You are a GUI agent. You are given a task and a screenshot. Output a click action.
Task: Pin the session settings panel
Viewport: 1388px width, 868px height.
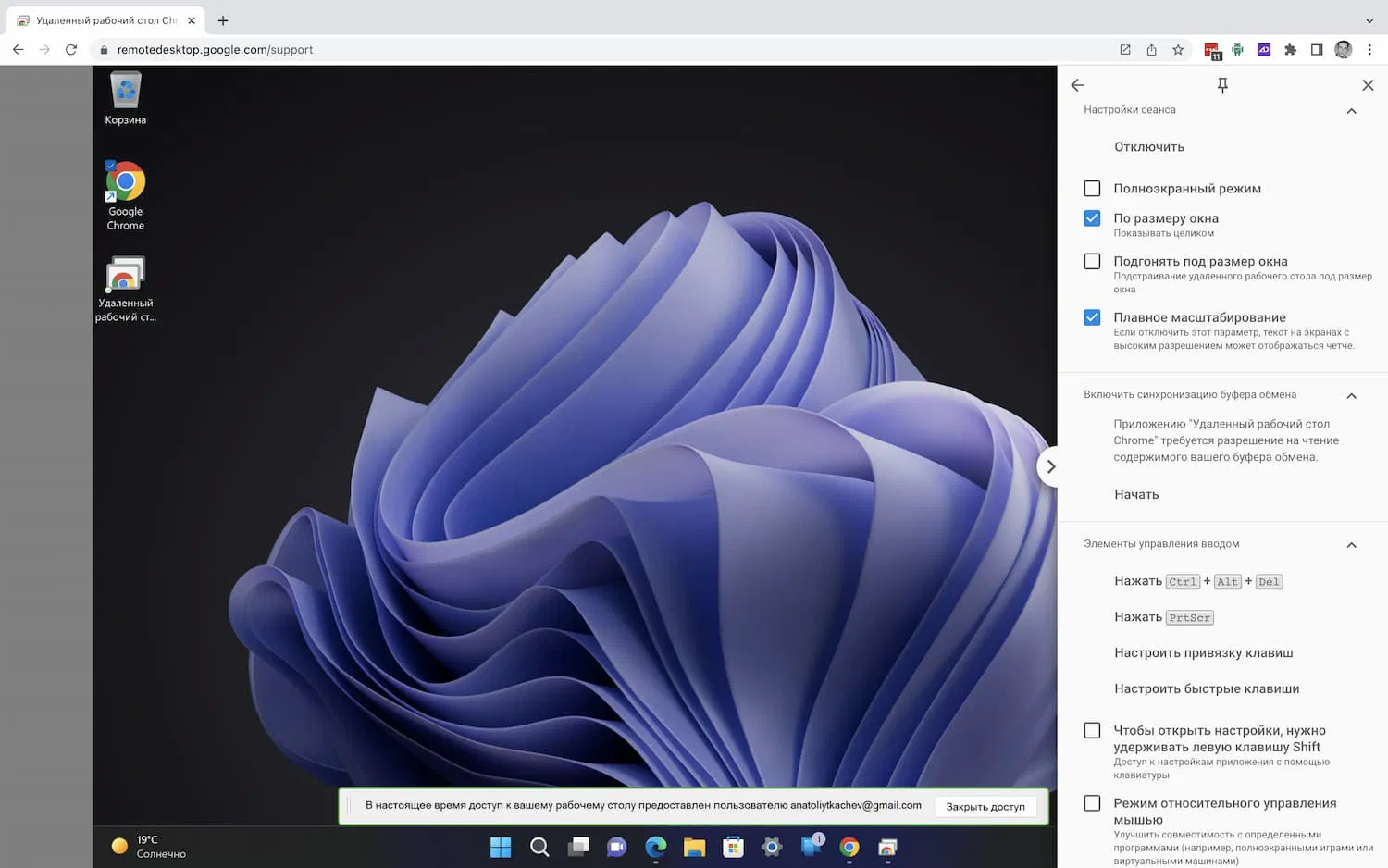tap(1221, 84)
